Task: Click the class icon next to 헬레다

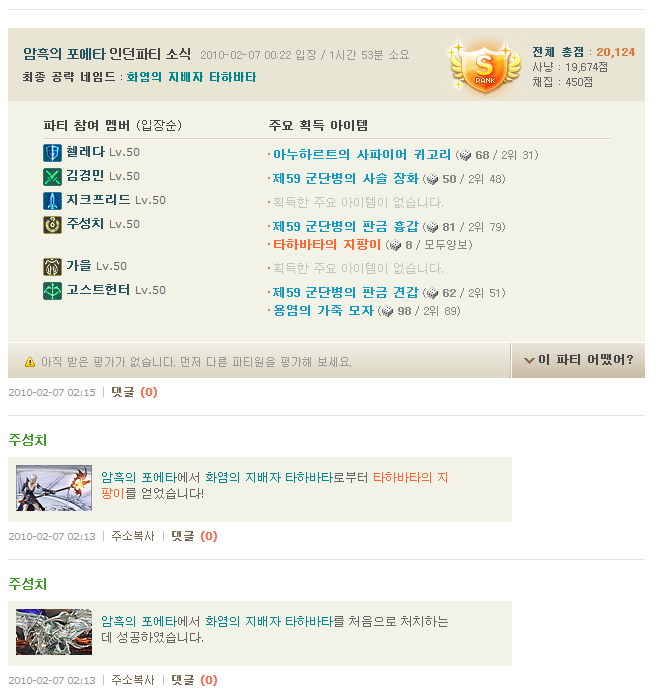Action: 52,153
